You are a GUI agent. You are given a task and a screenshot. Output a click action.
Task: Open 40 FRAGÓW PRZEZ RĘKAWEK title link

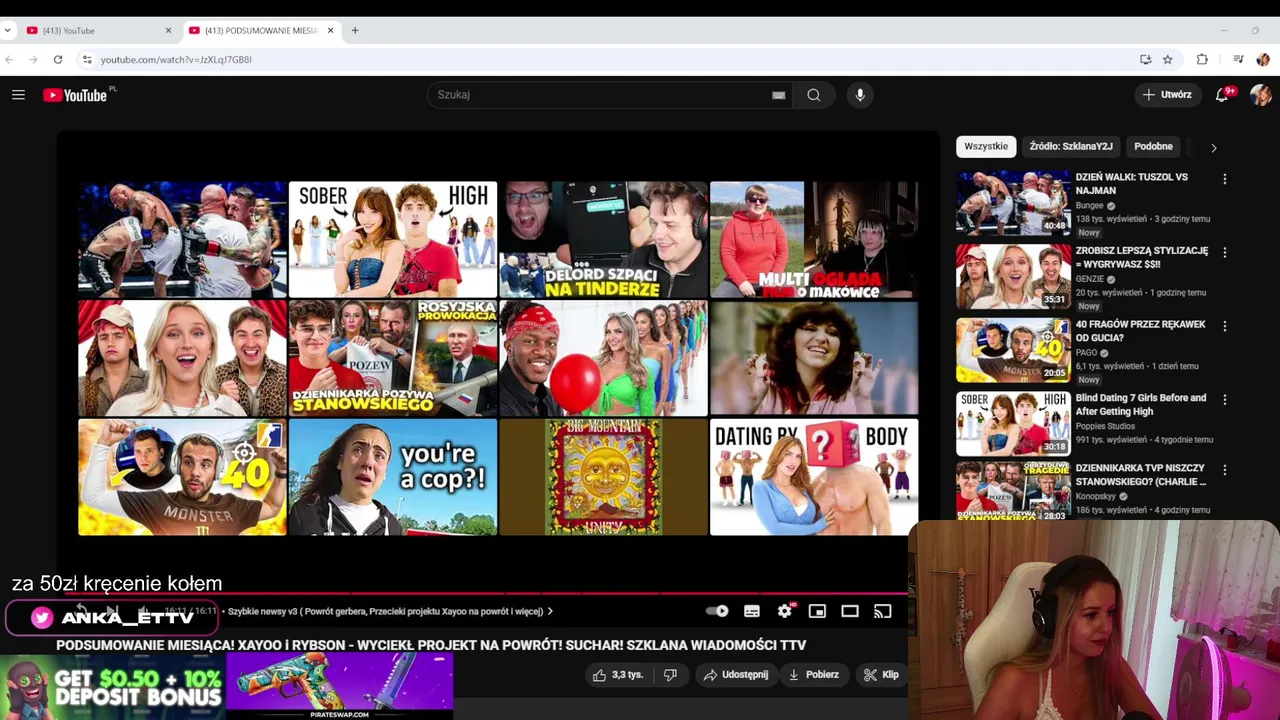pyautogui.click(x=1141, y=331)
